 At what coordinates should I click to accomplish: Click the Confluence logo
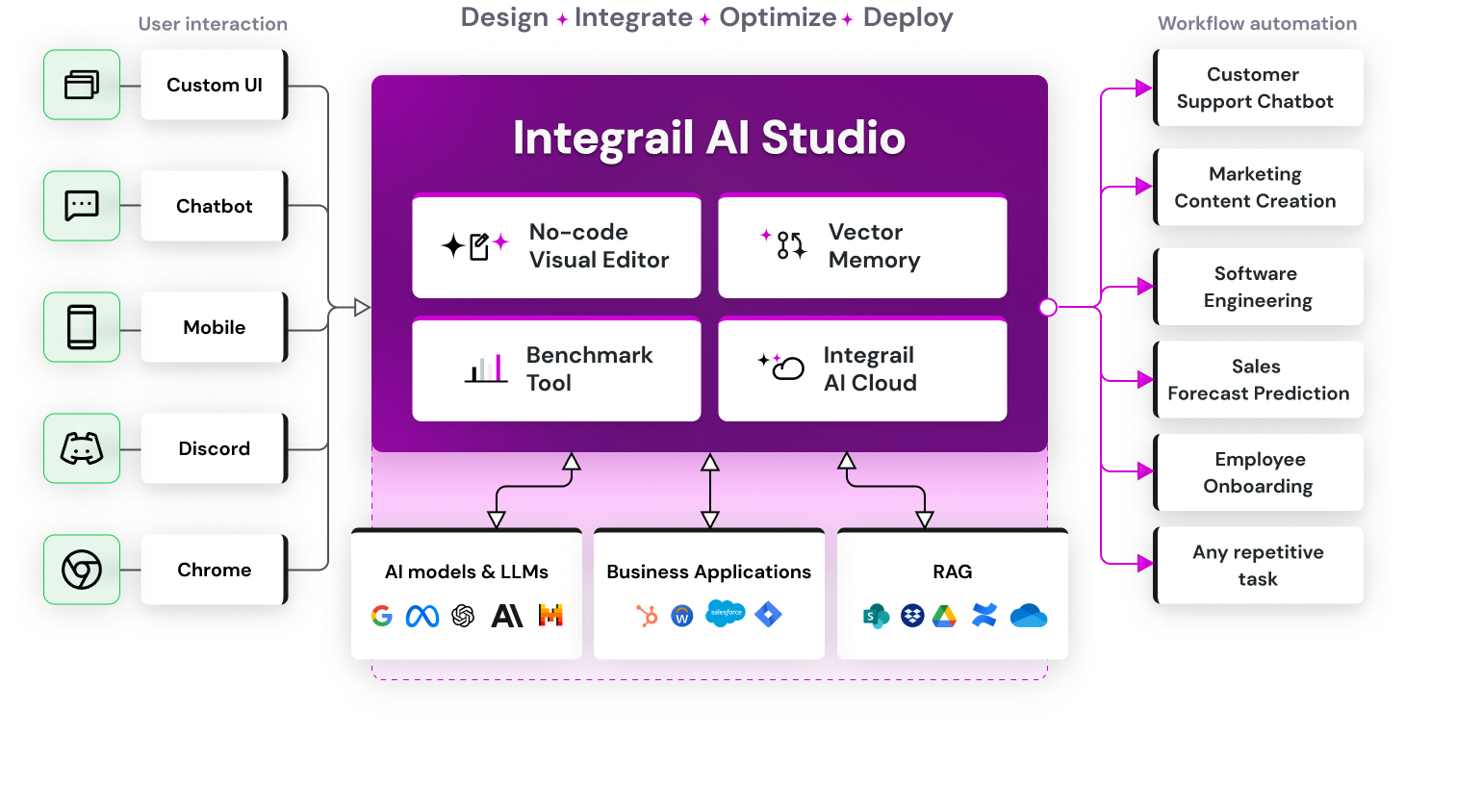tap(984, 616)
